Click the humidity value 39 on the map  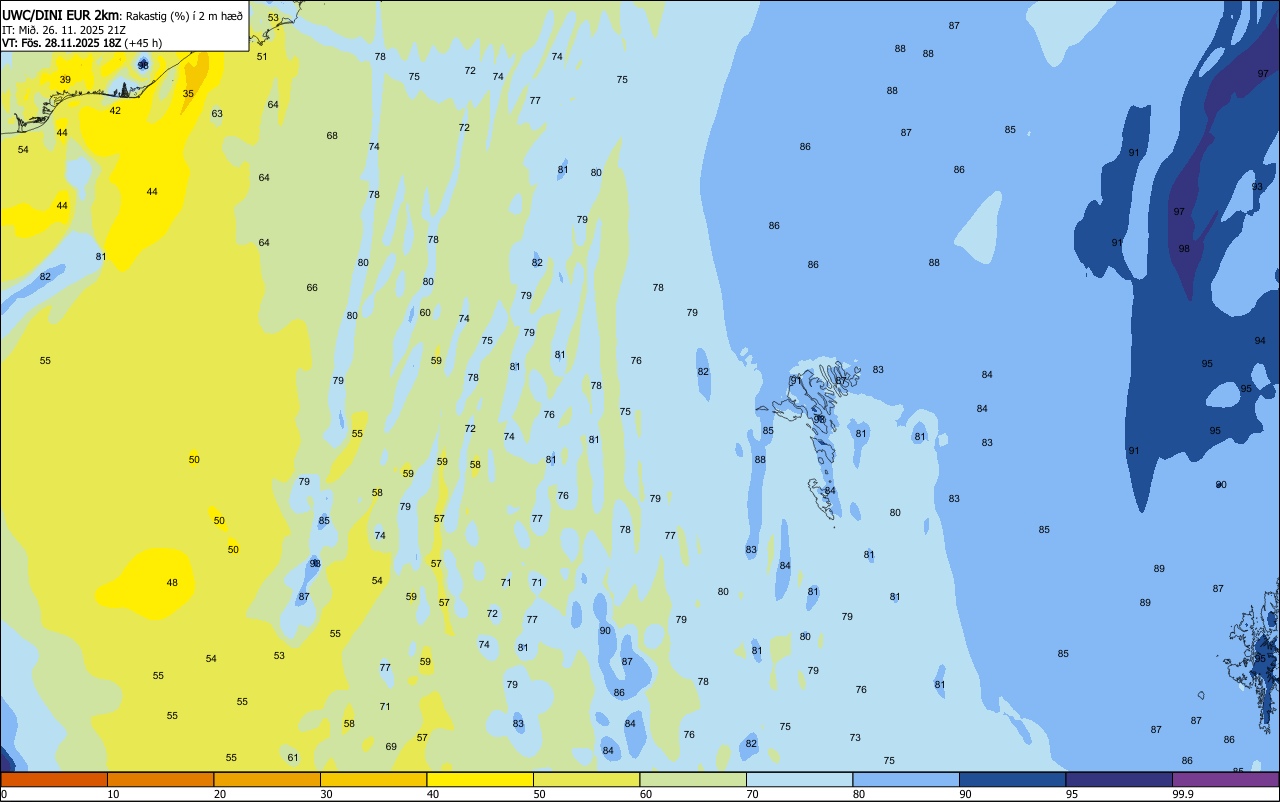click(x=65, y=80)
